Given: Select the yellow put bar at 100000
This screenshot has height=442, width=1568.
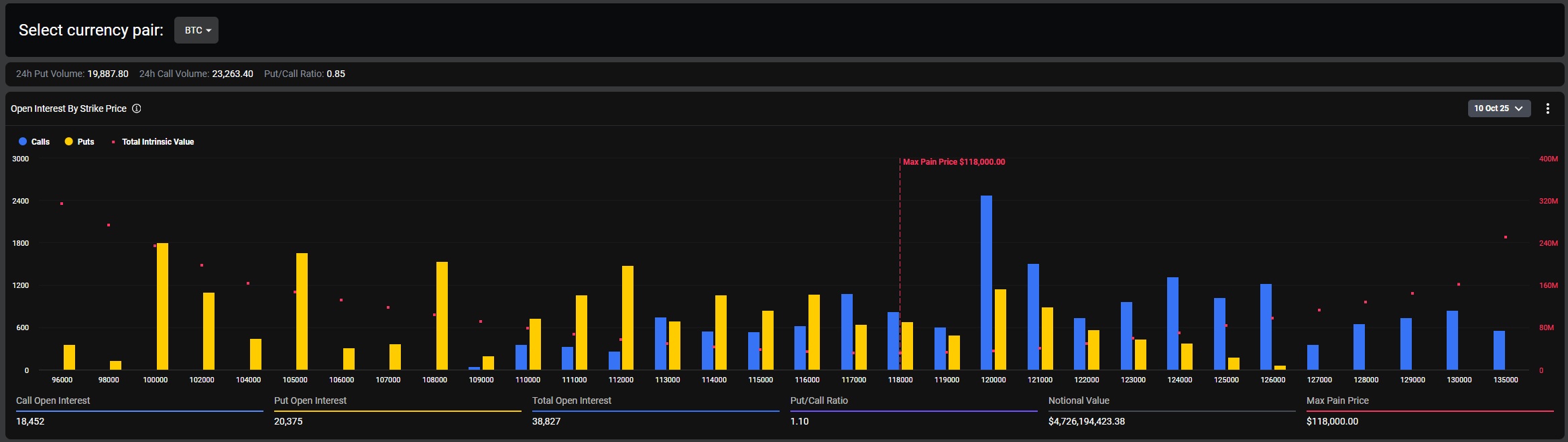Looking at the screenshot, I should coord(162,306).
